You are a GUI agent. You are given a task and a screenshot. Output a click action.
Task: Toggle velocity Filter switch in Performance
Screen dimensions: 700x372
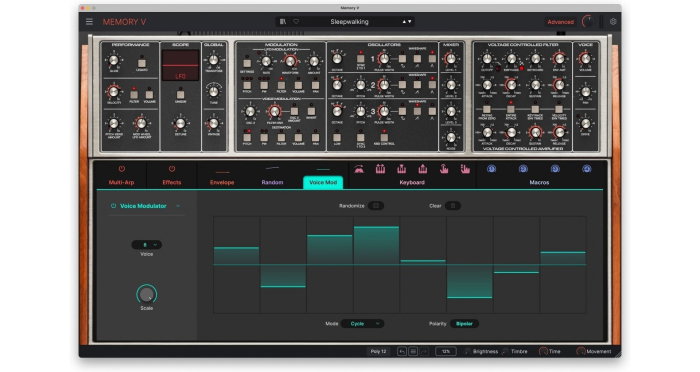click(134, 94)
